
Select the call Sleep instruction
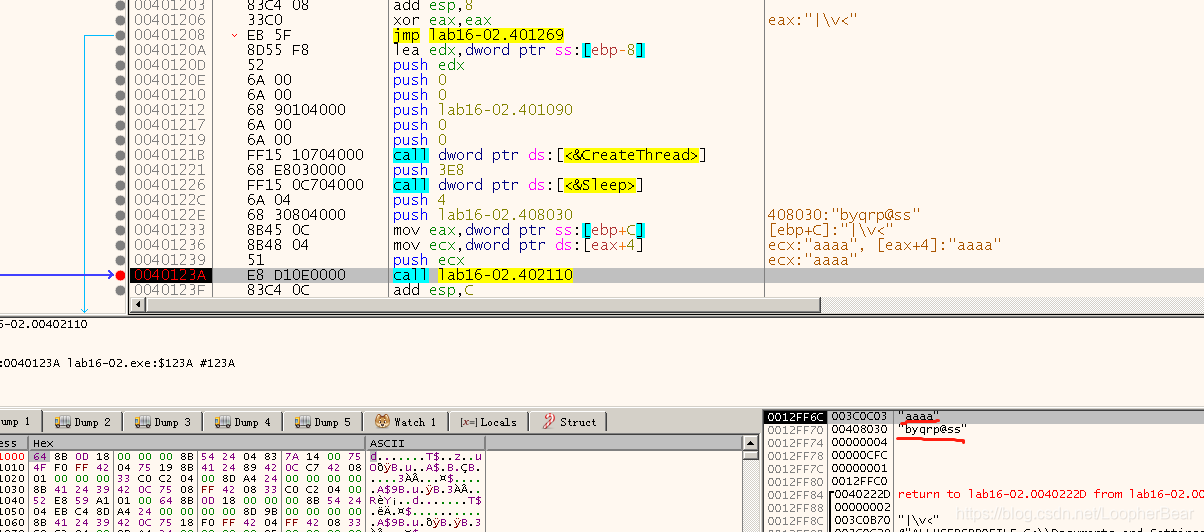click(x=517, y=185)
